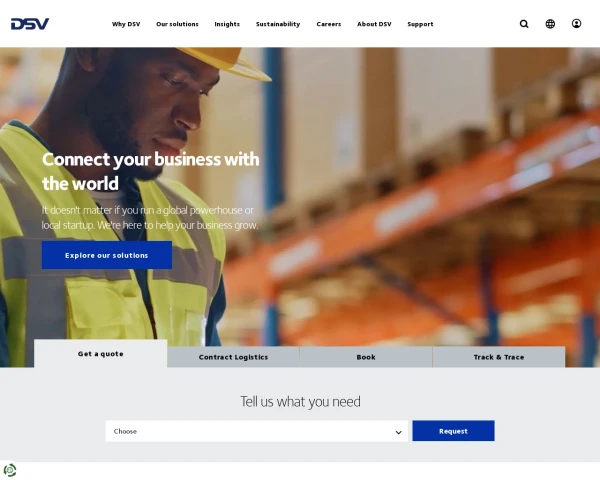Open the Sustainability menu
The image size is (600, 480).
[x=278, y=24]
